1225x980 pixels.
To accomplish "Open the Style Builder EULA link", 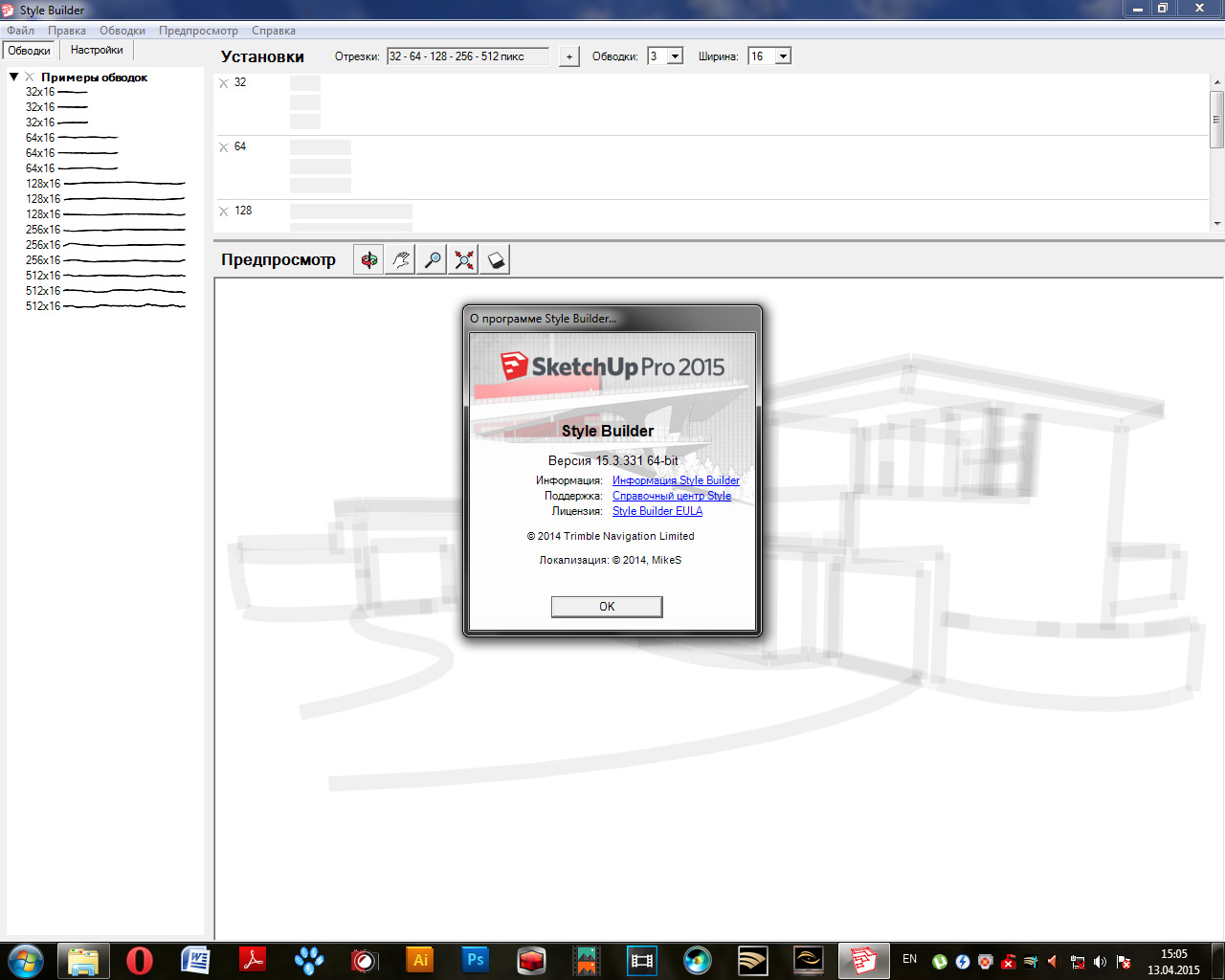I will point(657,511).
